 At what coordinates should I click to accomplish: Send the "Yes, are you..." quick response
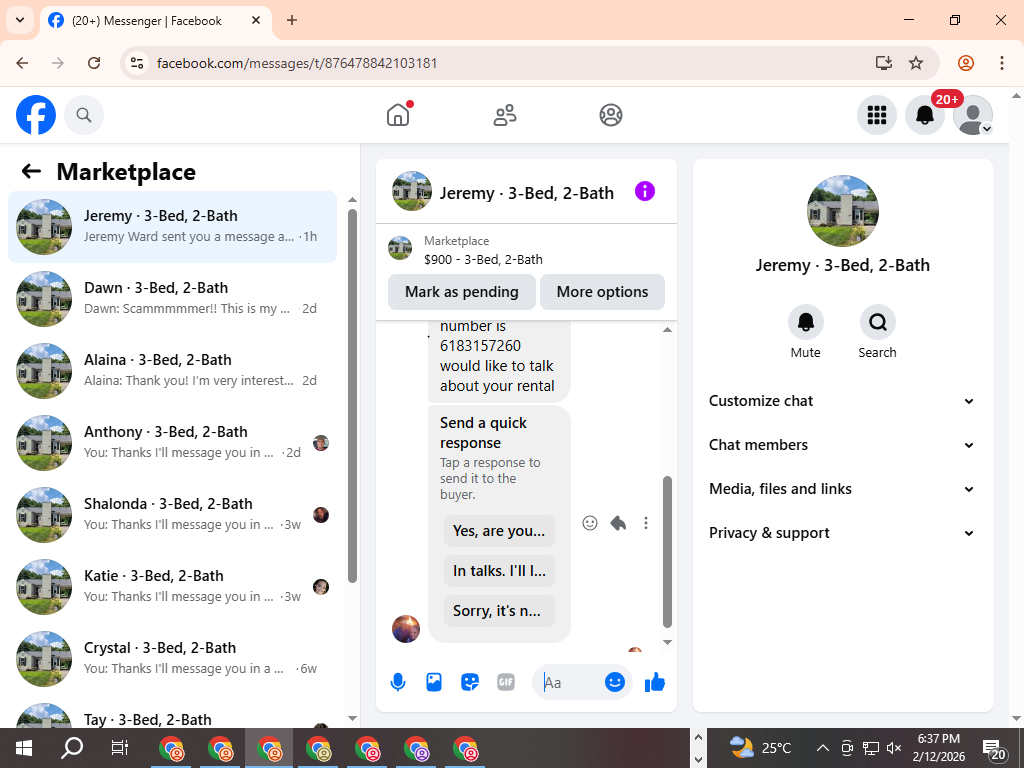(499, 531)
